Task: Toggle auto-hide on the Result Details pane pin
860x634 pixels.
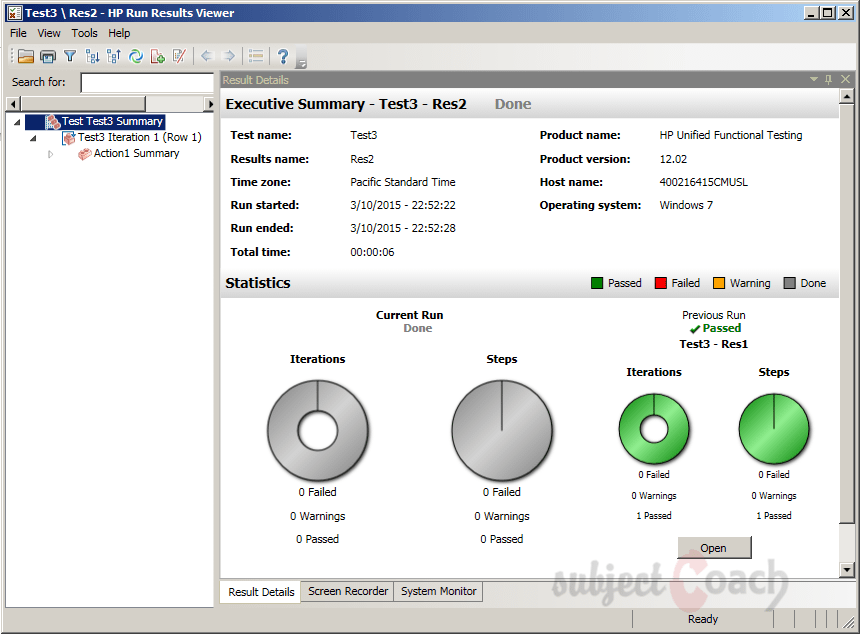Action: (x=828, y=79)
